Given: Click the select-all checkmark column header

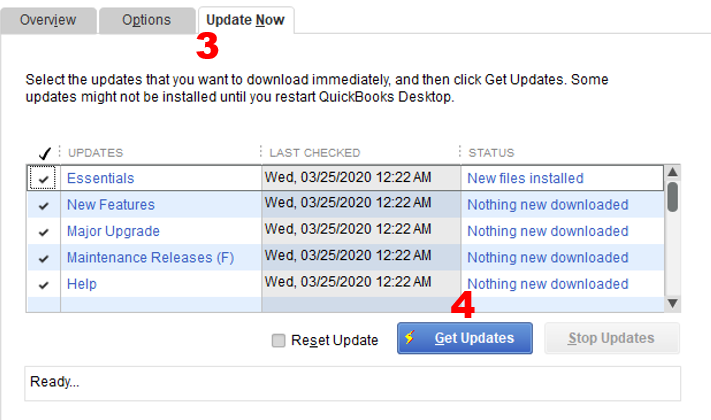Looking at the screenshot, I should [43, 153].
